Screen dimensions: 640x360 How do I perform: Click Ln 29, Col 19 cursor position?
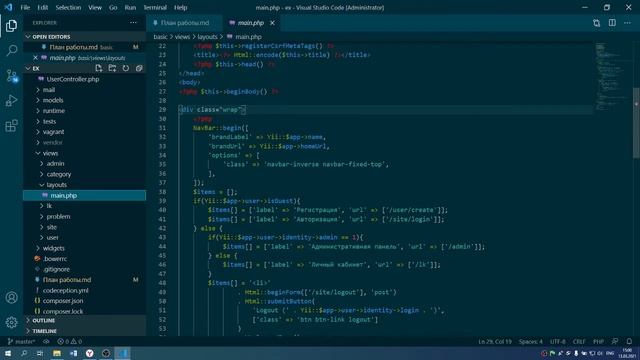495,341
